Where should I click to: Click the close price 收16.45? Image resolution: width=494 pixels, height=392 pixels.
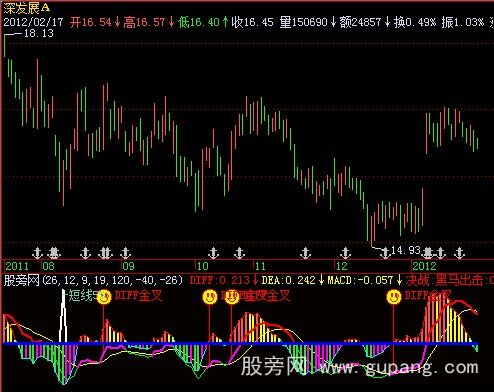tap(252, 22)
